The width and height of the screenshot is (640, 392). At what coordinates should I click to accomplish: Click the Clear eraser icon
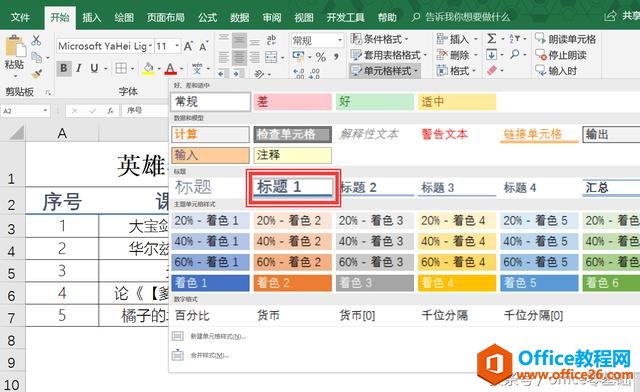coord(492,70)
